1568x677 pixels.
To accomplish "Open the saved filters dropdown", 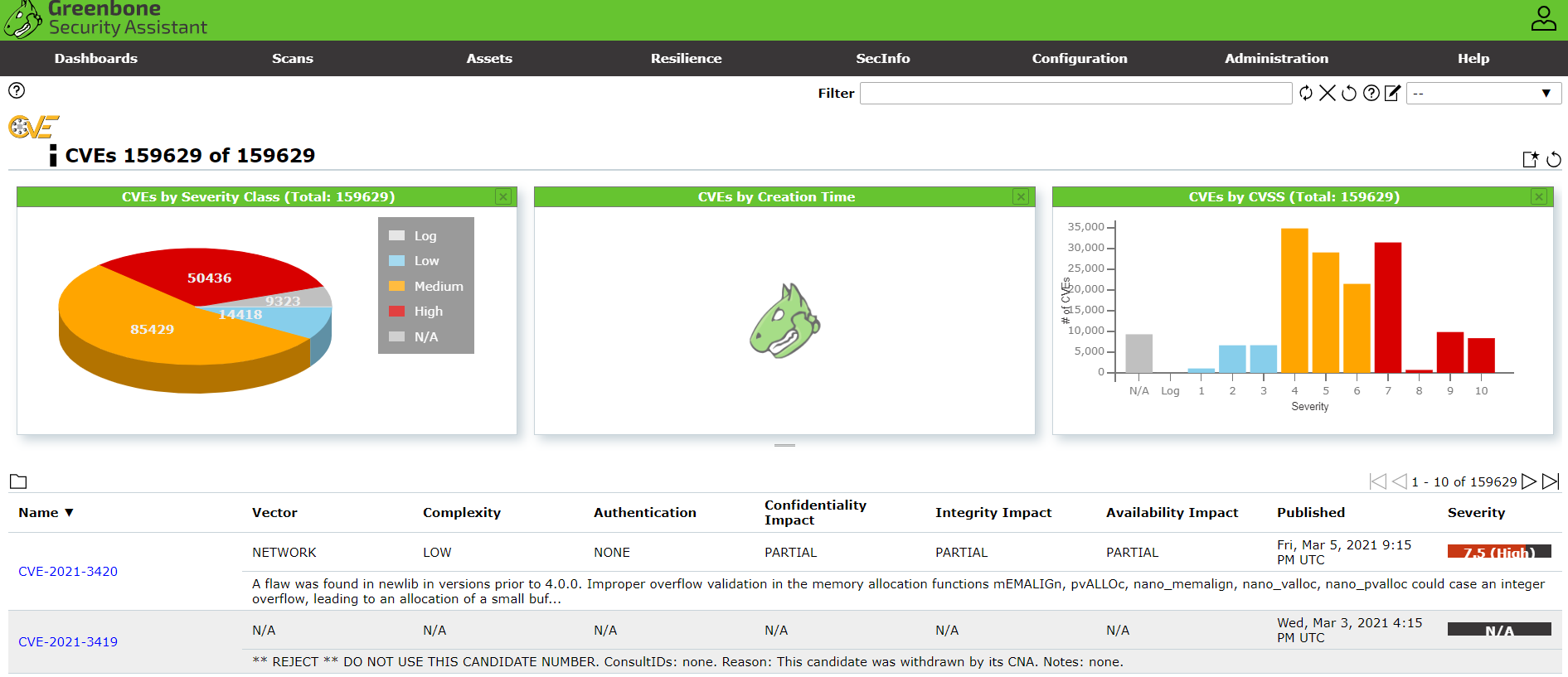I will (x=1483, y=93).
